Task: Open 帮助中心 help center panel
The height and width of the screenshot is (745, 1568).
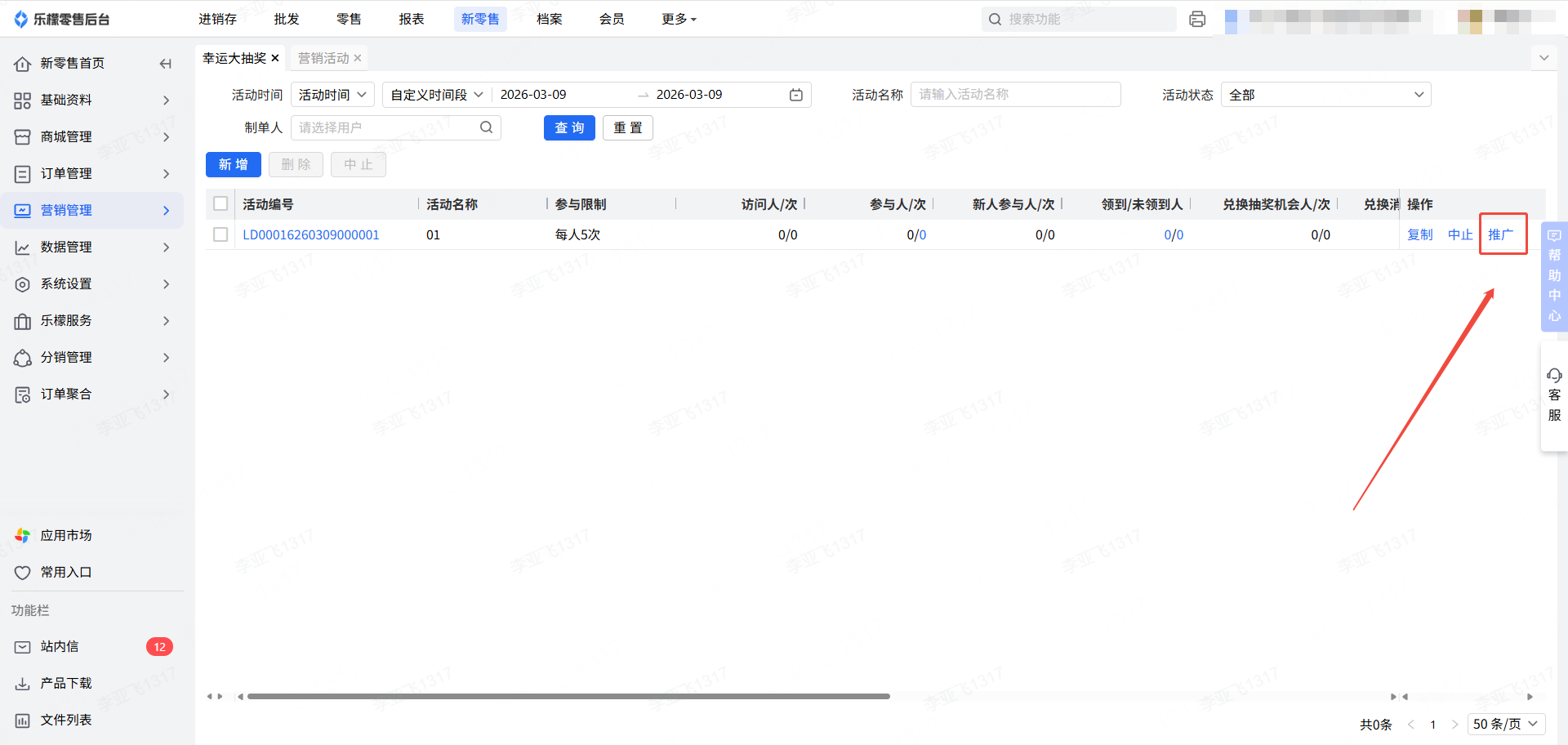Action: click(x=1553, y=276)
